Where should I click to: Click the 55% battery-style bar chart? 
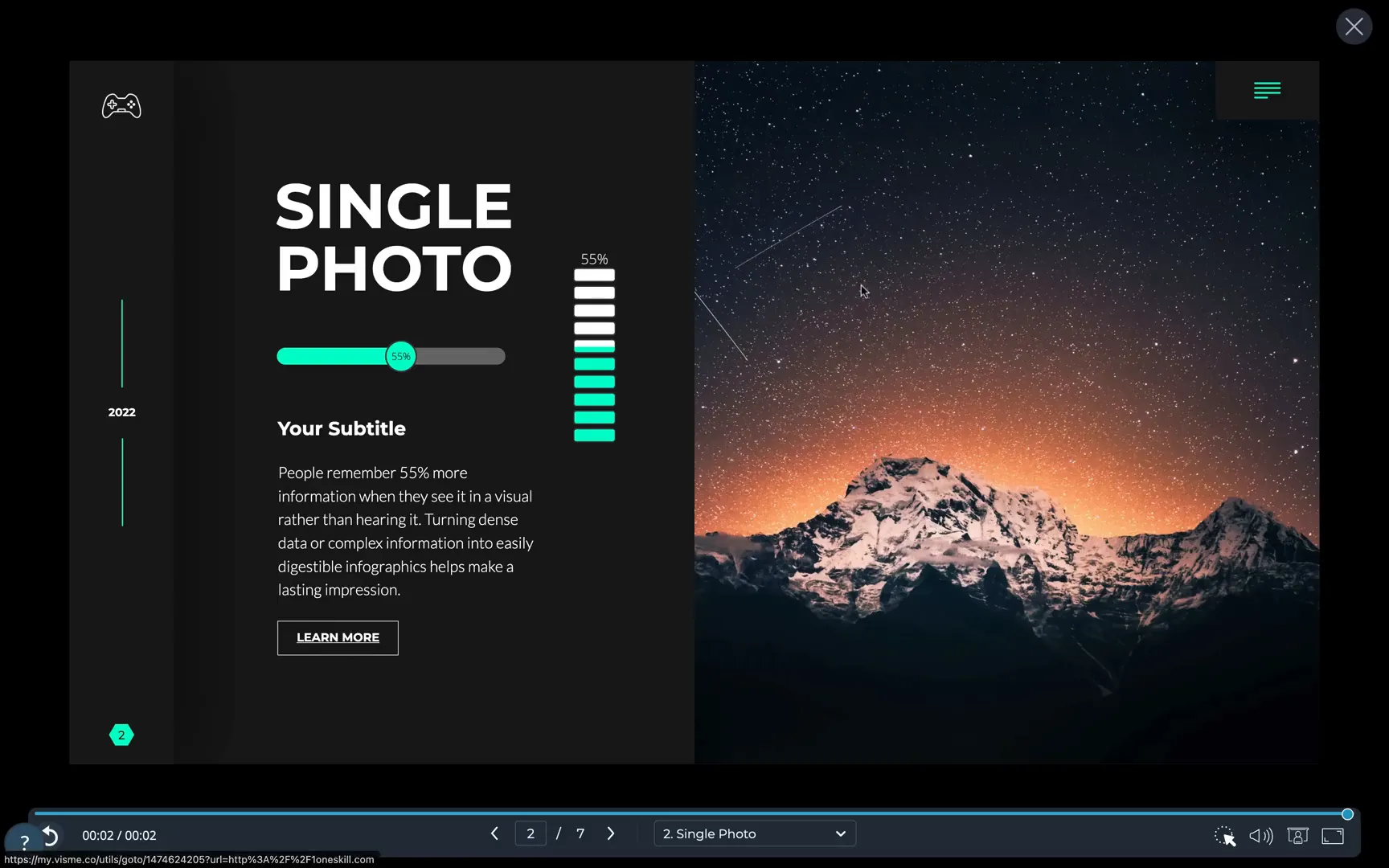point(594,355)
